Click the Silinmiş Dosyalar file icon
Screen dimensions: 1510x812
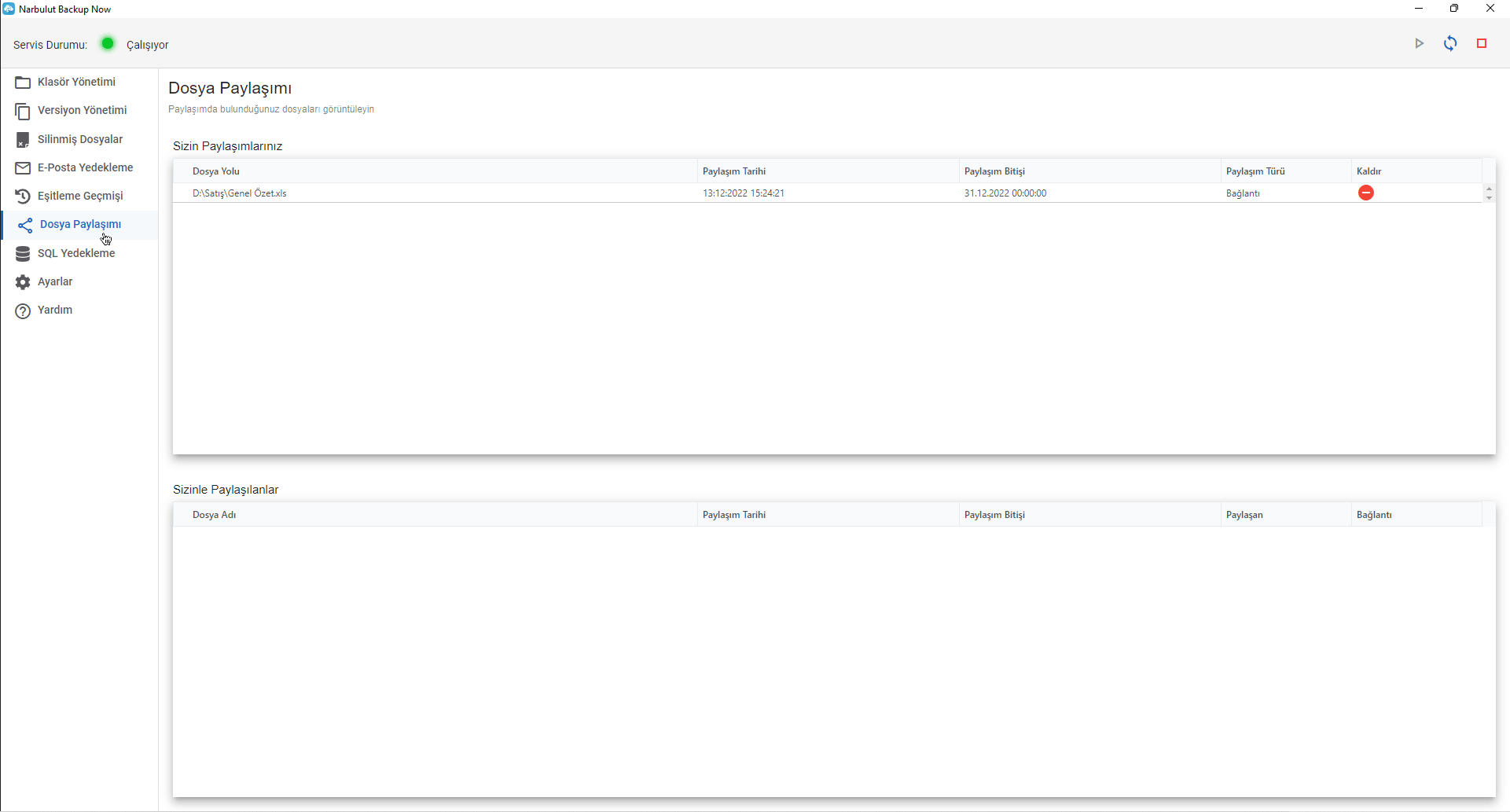click(x=23, y=140)
